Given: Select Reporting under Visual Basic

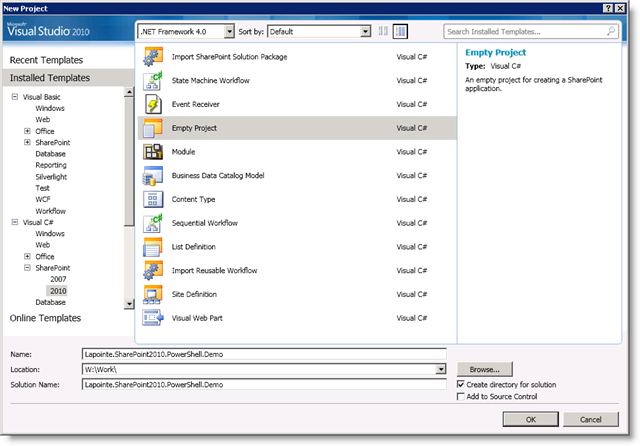Looking at the screenshot, I should [x=51, y=165].
